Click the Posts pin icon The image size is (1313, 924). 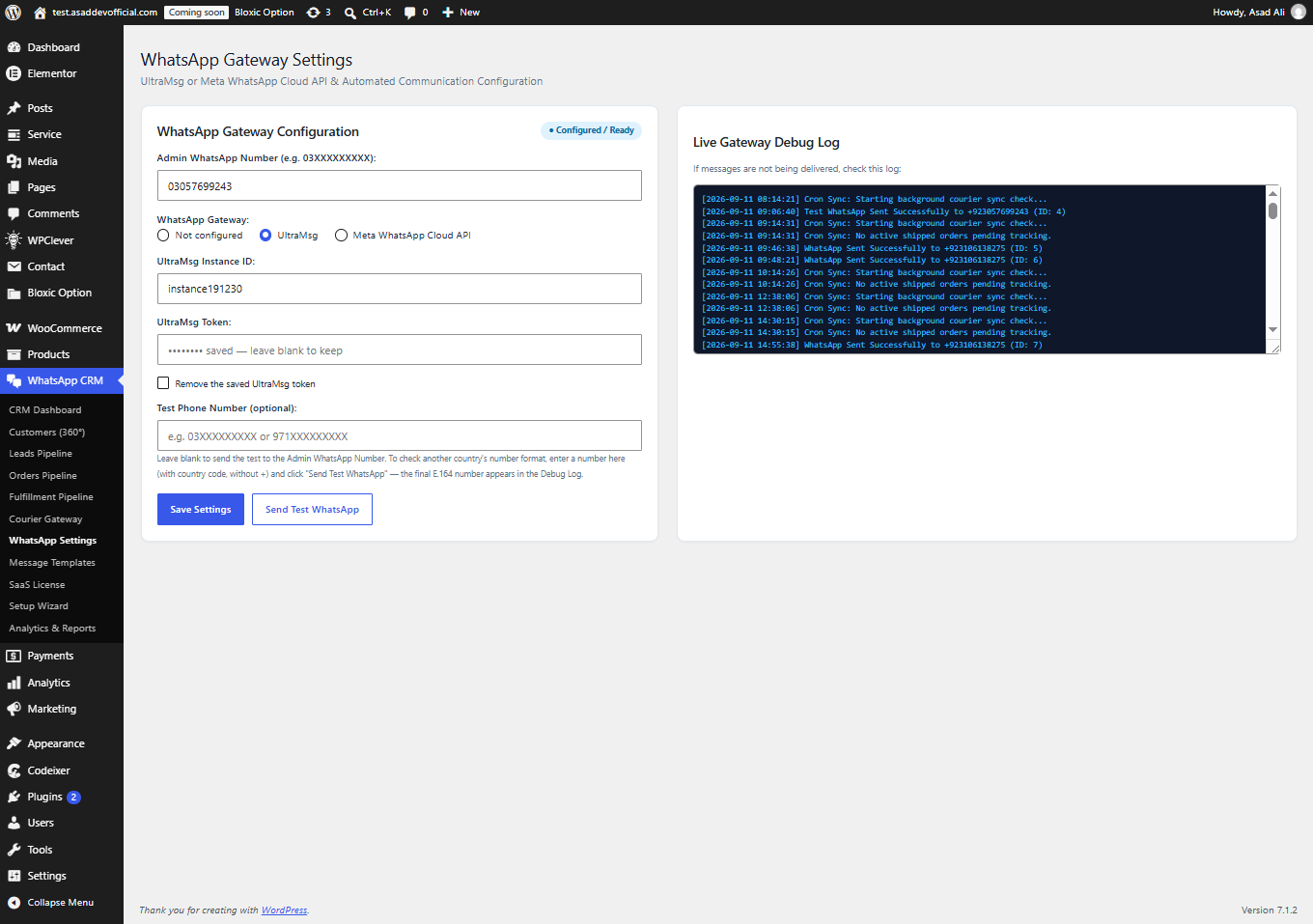pos(14,108)
